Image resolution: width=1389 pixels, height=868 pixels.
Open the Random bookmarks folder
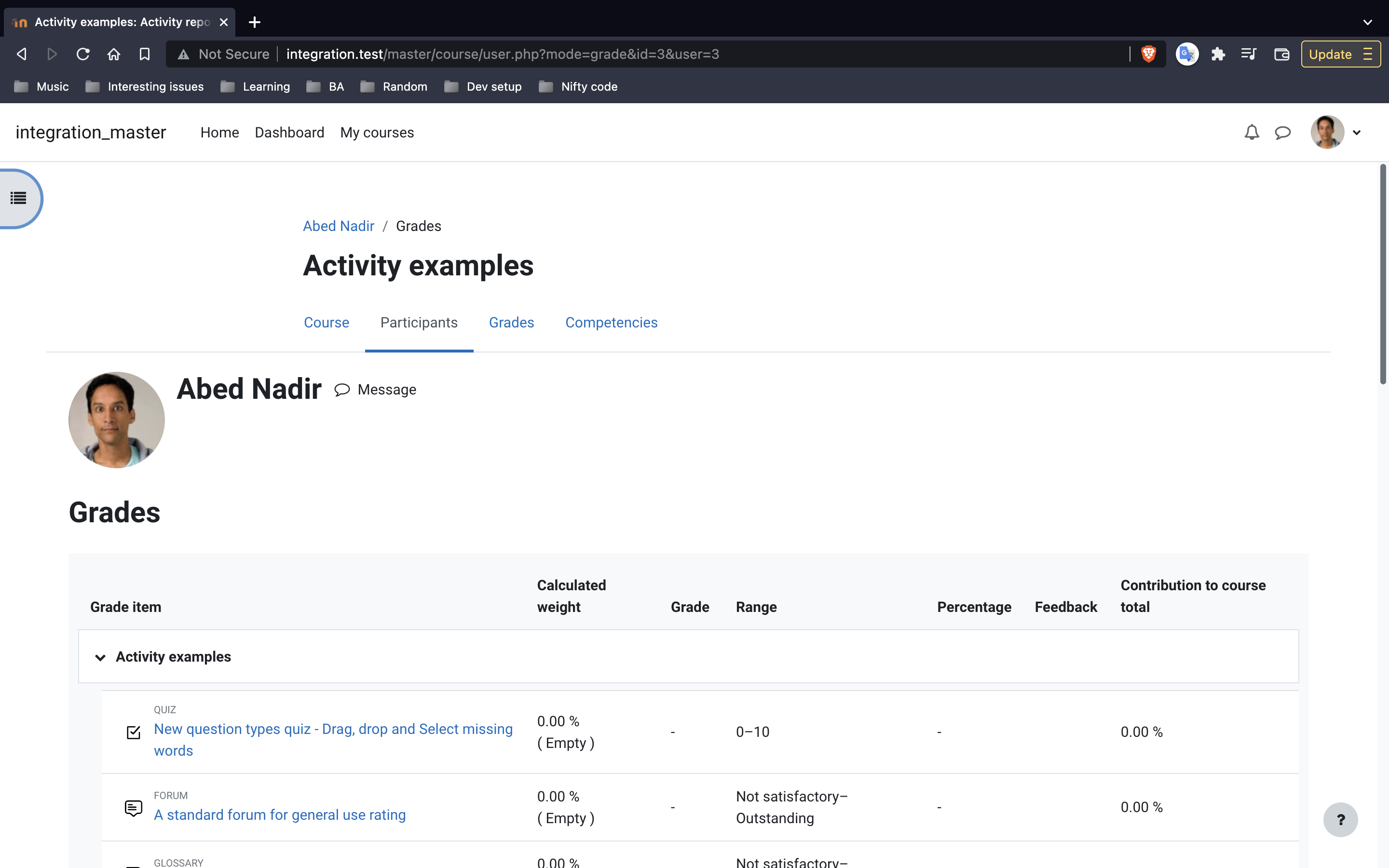(x=394, y=87)
